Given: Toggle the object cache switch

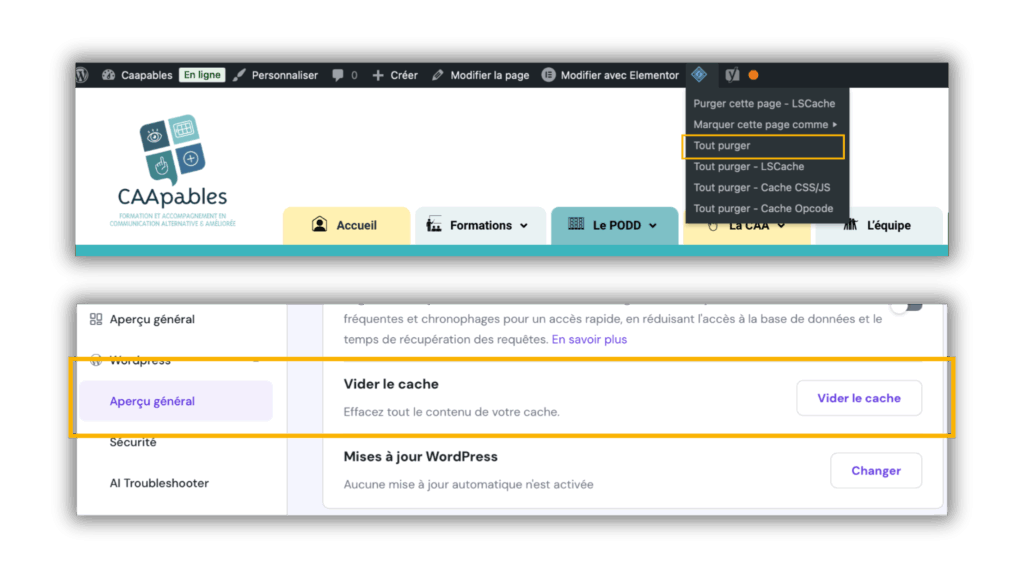Looking at the screenshot, I should [908, 306].
